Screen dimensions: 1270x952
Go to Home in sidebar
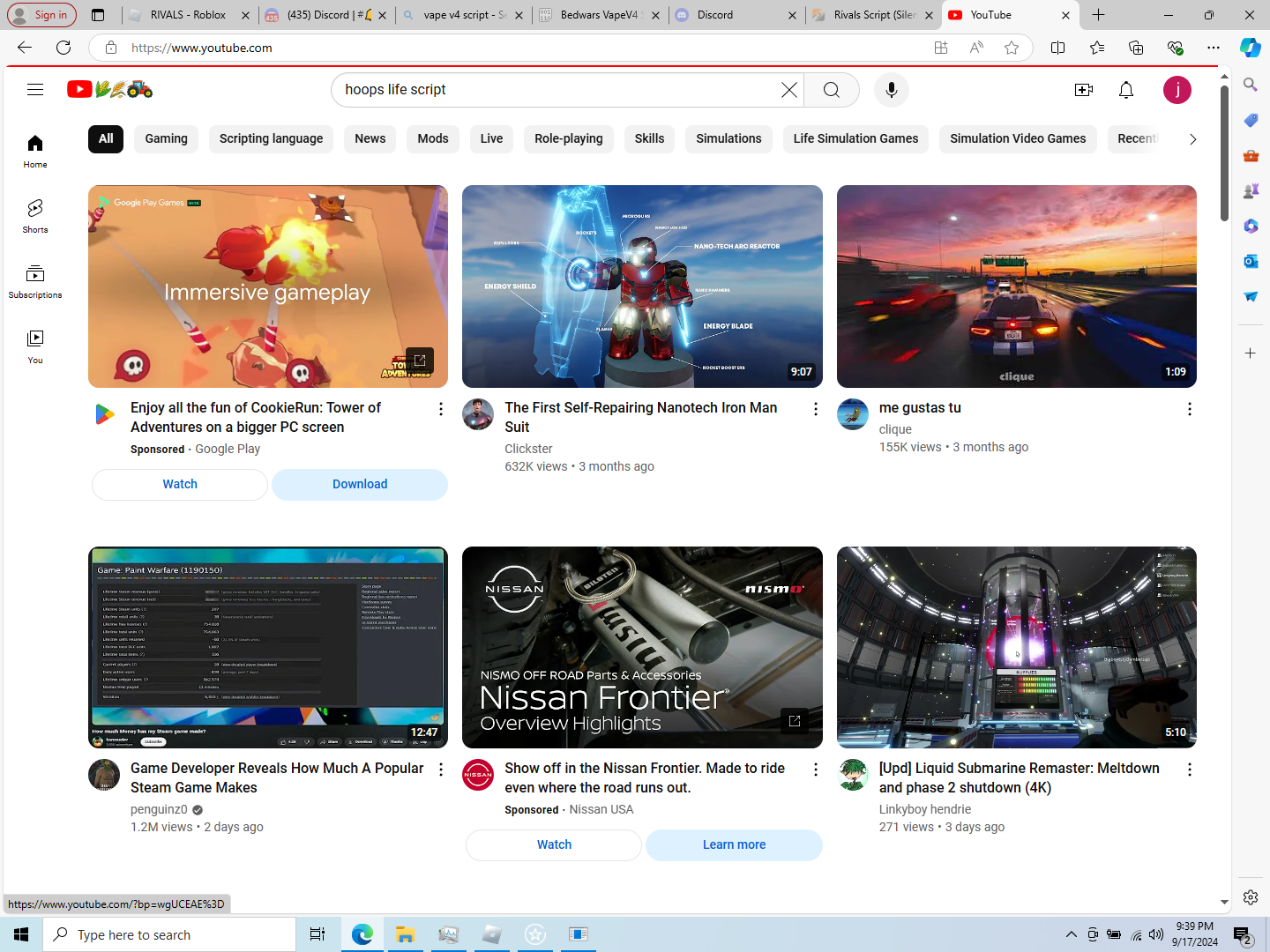[x=35, y=151]
